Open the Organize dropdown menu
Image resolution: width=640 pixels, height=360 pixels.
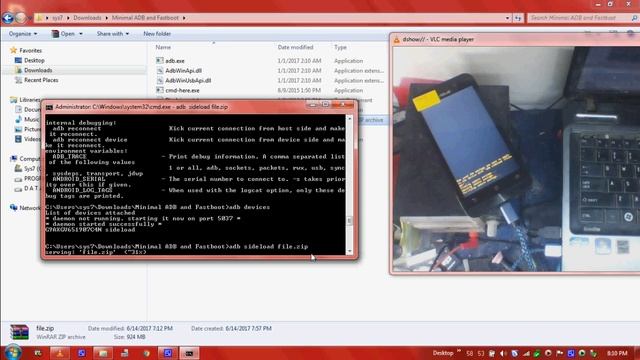point(23,34)
